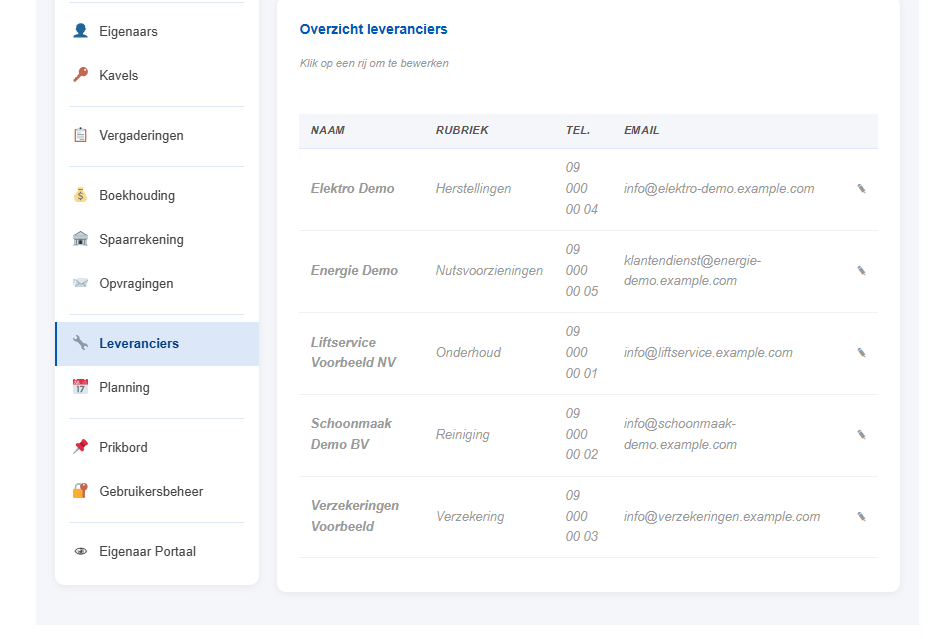Viewport: 946px width, 639px height.
Task: Click the Elektro Demo supplier name
Action: (352, 188)
